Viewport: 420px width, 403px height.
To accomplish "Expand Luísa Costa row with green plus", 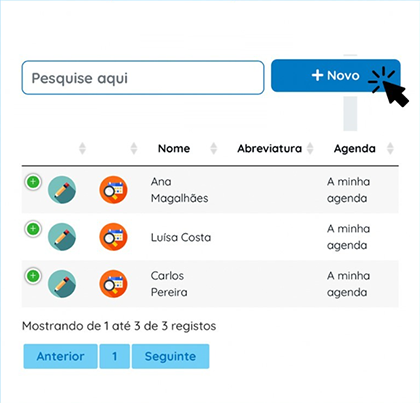I will pyautogui.click(x=33, y=229).
